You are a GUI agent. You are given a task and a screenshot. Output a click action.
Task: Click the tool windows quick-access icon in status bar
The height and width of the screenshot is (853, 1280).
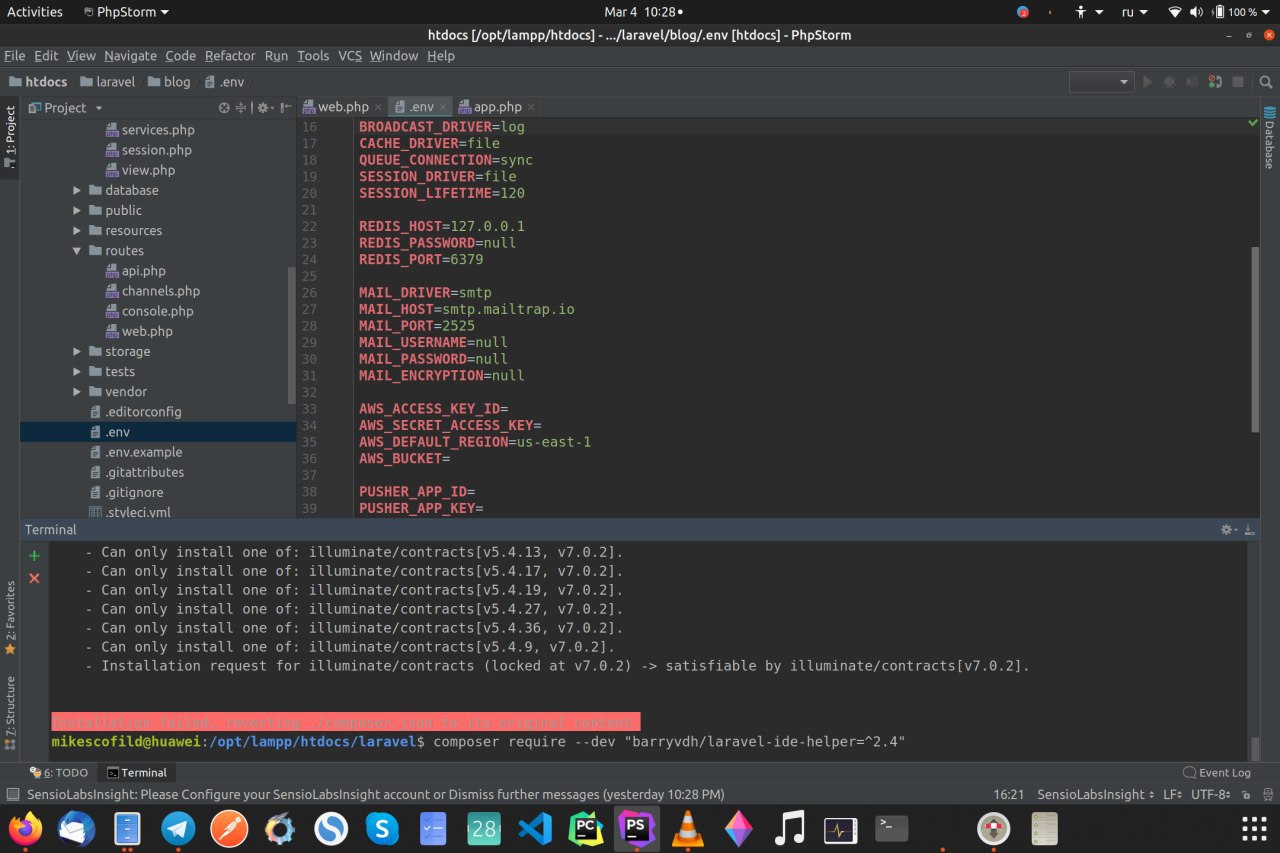[12, 794]
